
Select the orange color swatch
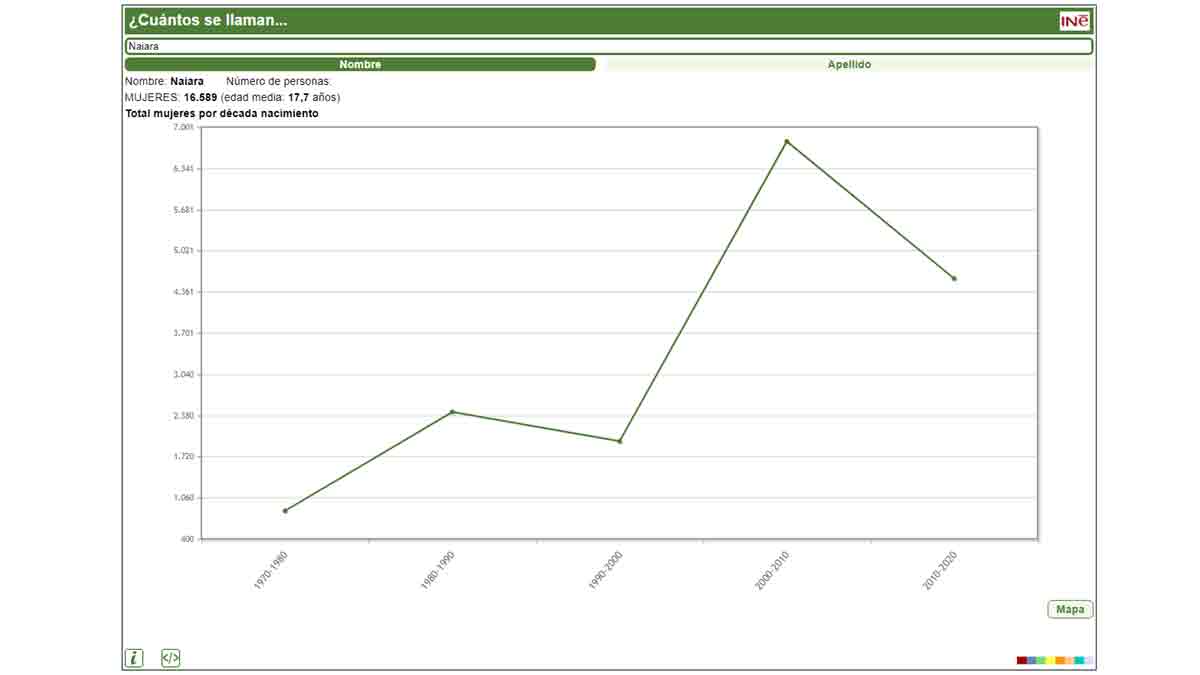point(1060,660)
